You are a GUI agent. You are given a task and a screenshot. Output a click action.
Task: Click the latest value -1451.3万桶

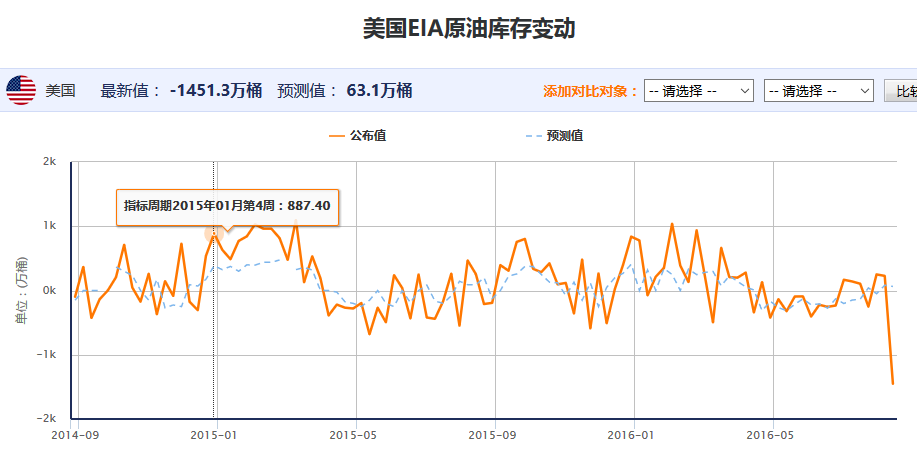pos(216,91)
